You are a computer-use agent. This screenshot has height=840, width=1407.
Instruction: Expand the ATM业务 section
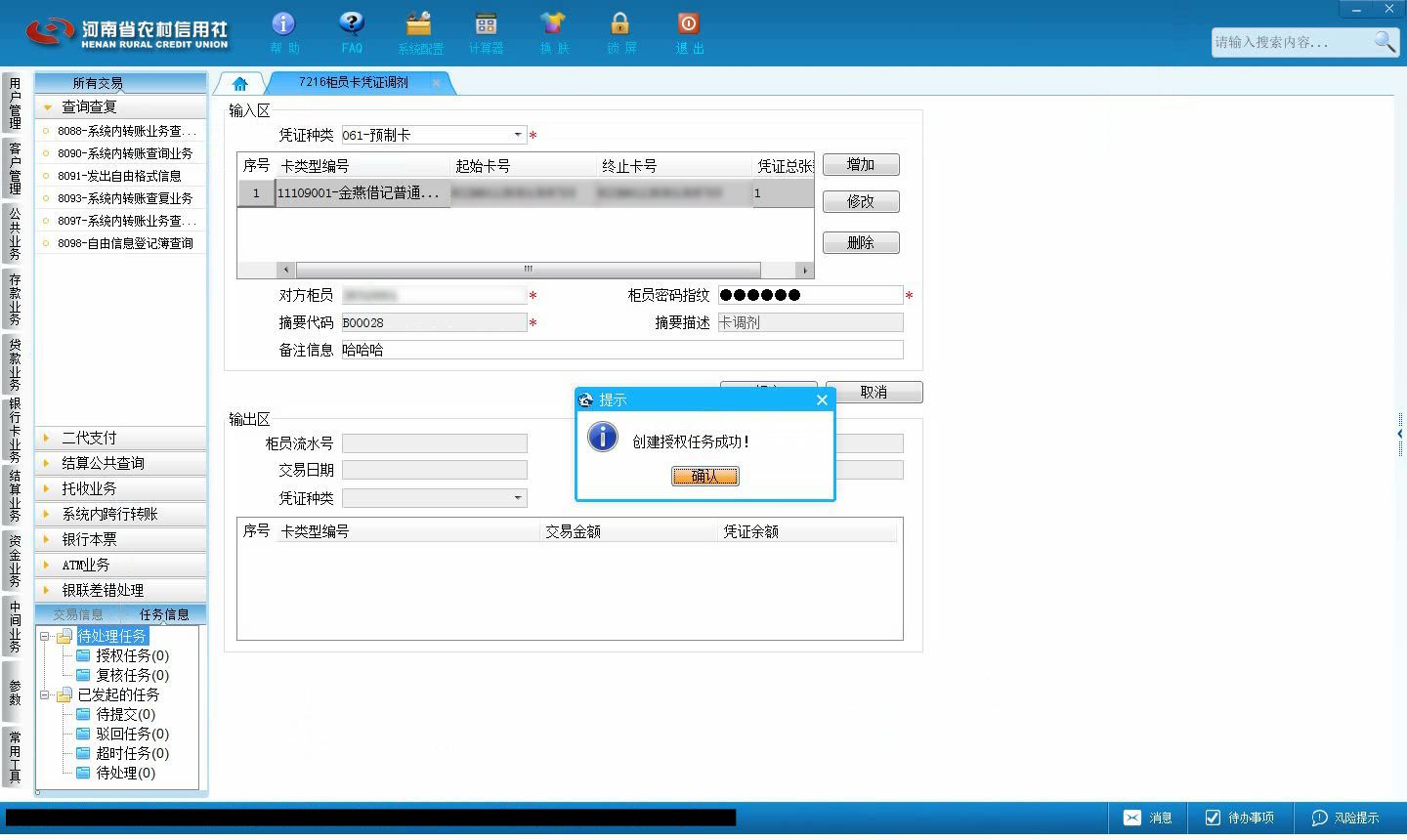[121, 565]
